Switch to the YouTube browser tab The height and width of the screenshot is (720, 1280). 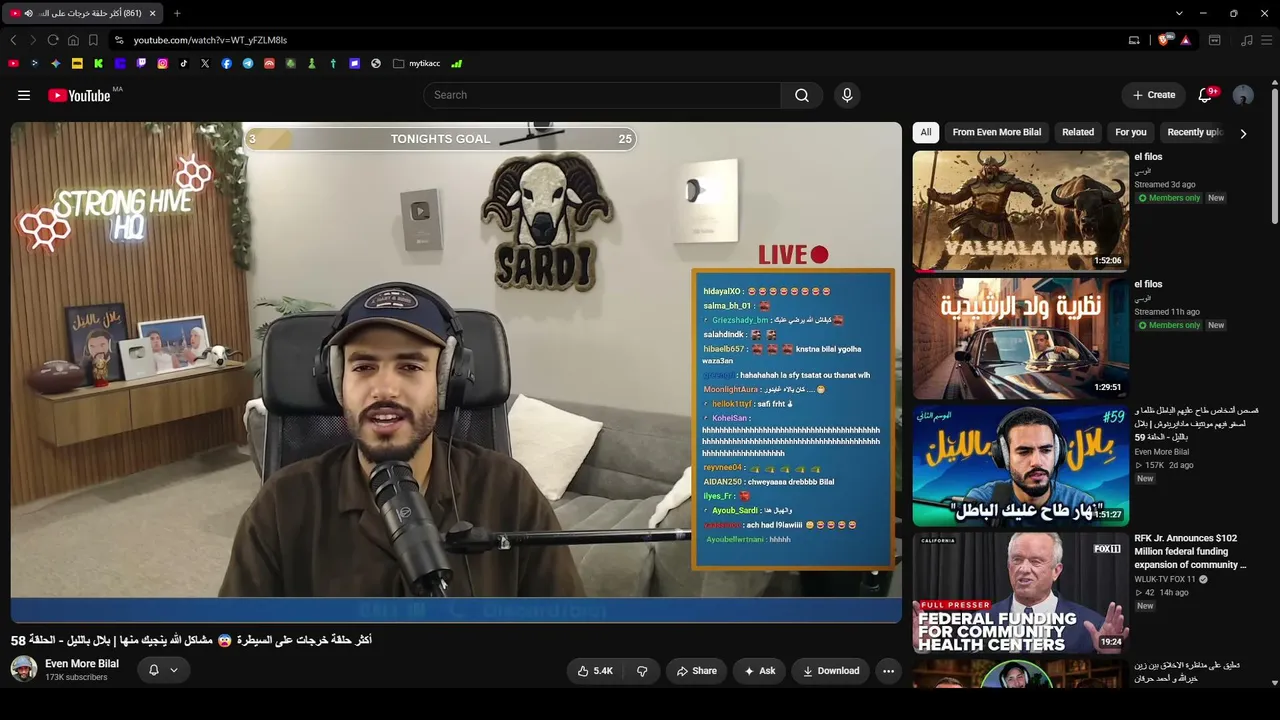(82, 13)
